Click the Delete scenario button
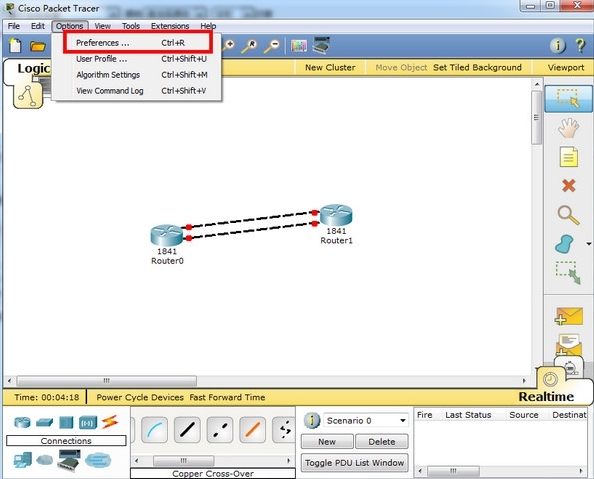Viewport: 594px width, 479px height. click(382, 441)
